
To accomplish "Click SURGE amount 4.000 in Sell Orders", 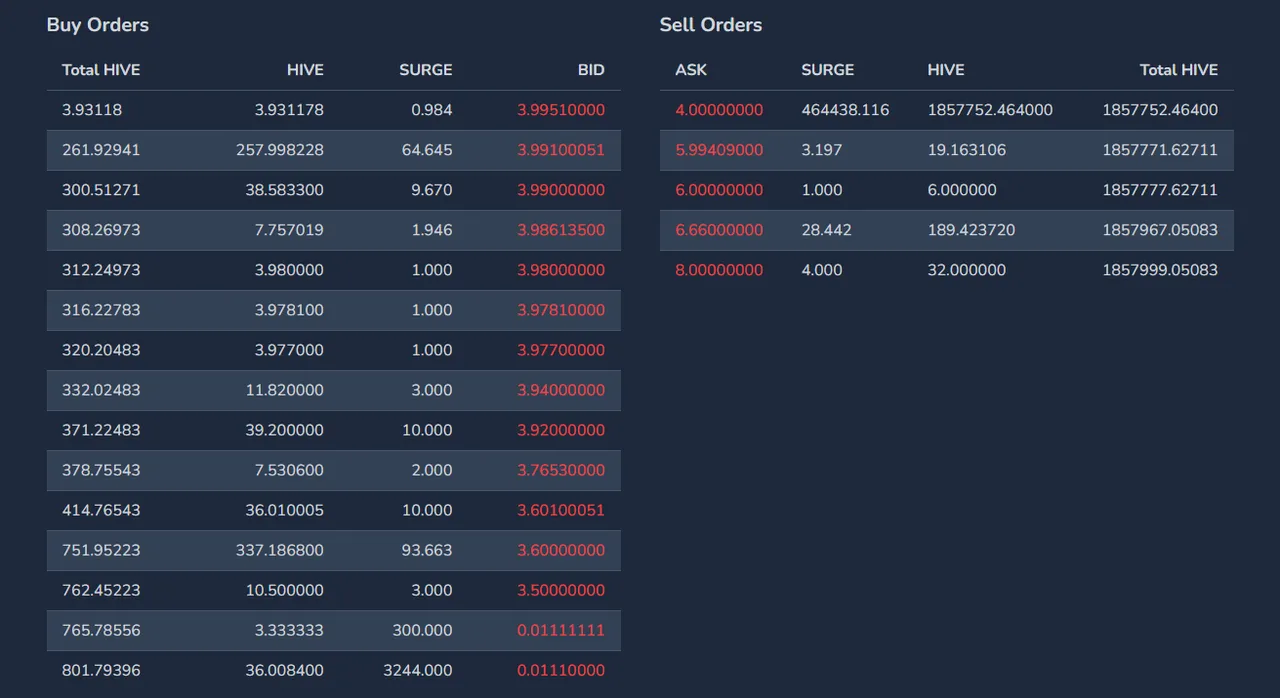I will tap(822, 270).
